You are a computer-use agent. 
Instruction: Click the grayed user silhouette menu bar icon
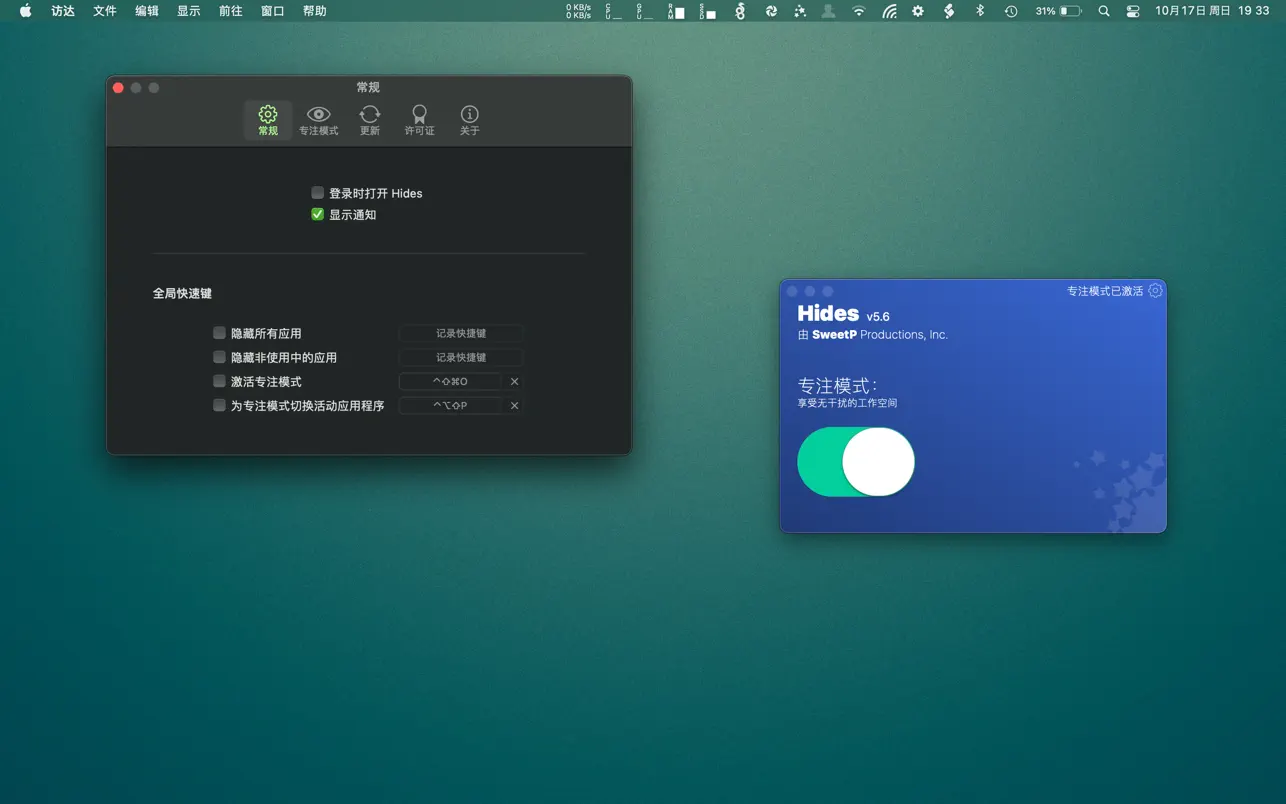[x=828, y=11]
